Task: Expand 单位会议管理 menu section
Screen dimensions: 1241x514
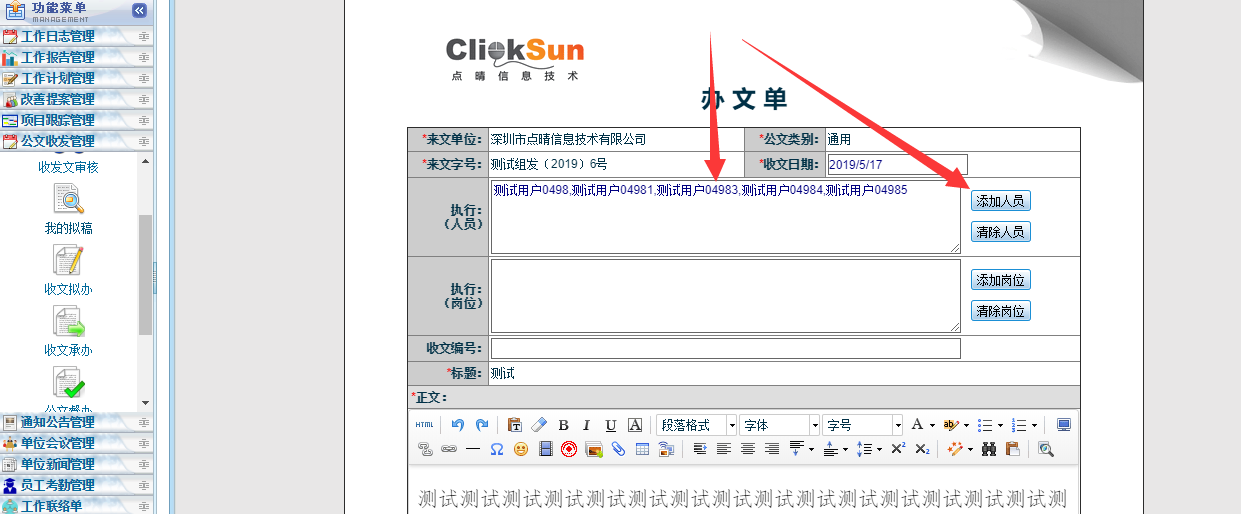Action: [x=77, y=443]
